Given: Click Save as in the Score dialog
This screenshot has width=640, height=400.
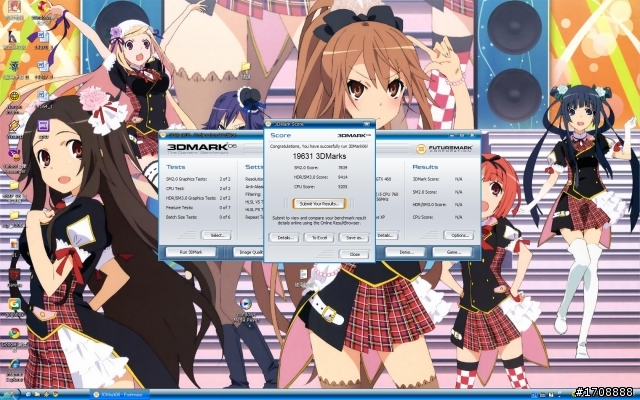Looking at the screenshot, I should click(354, 238).
